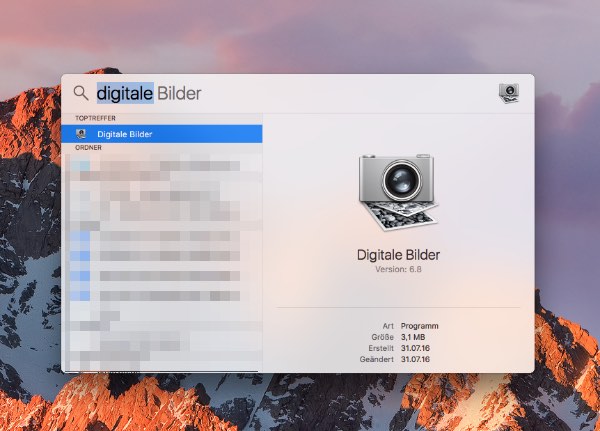Click the Digitale Bilder title in preview pane
The width and height of the screenshot is (600, 431).
click(x=398, y=255)
